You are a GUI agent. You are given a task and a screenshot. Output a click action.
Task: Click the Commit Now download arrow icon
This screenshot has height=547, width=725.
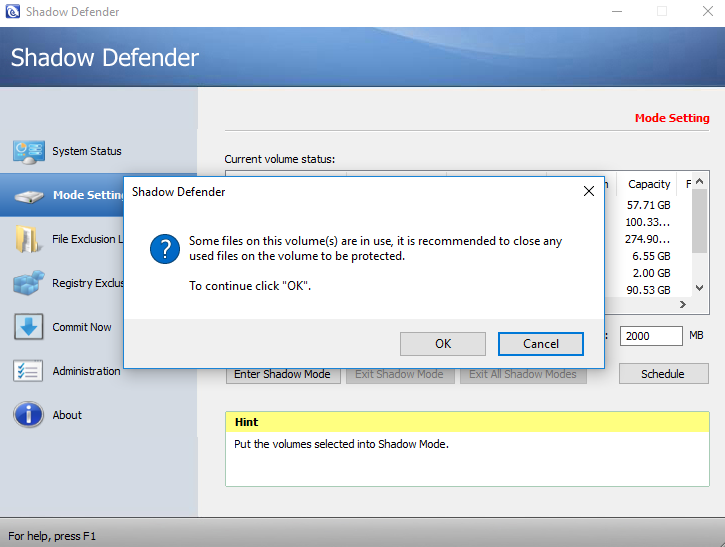(x=29, y=327)
